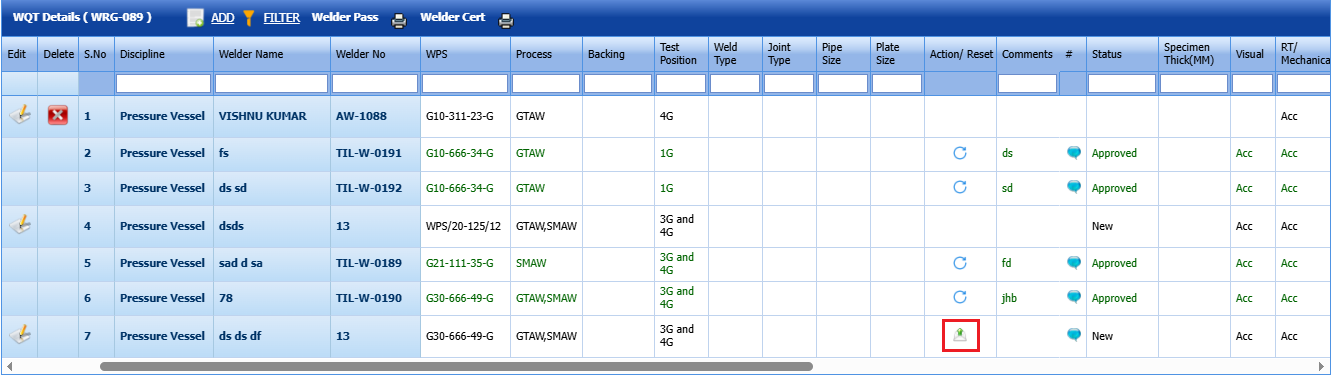
Task: Delete the VISHNU KUMAR row
Action: [x=58, y=116]
